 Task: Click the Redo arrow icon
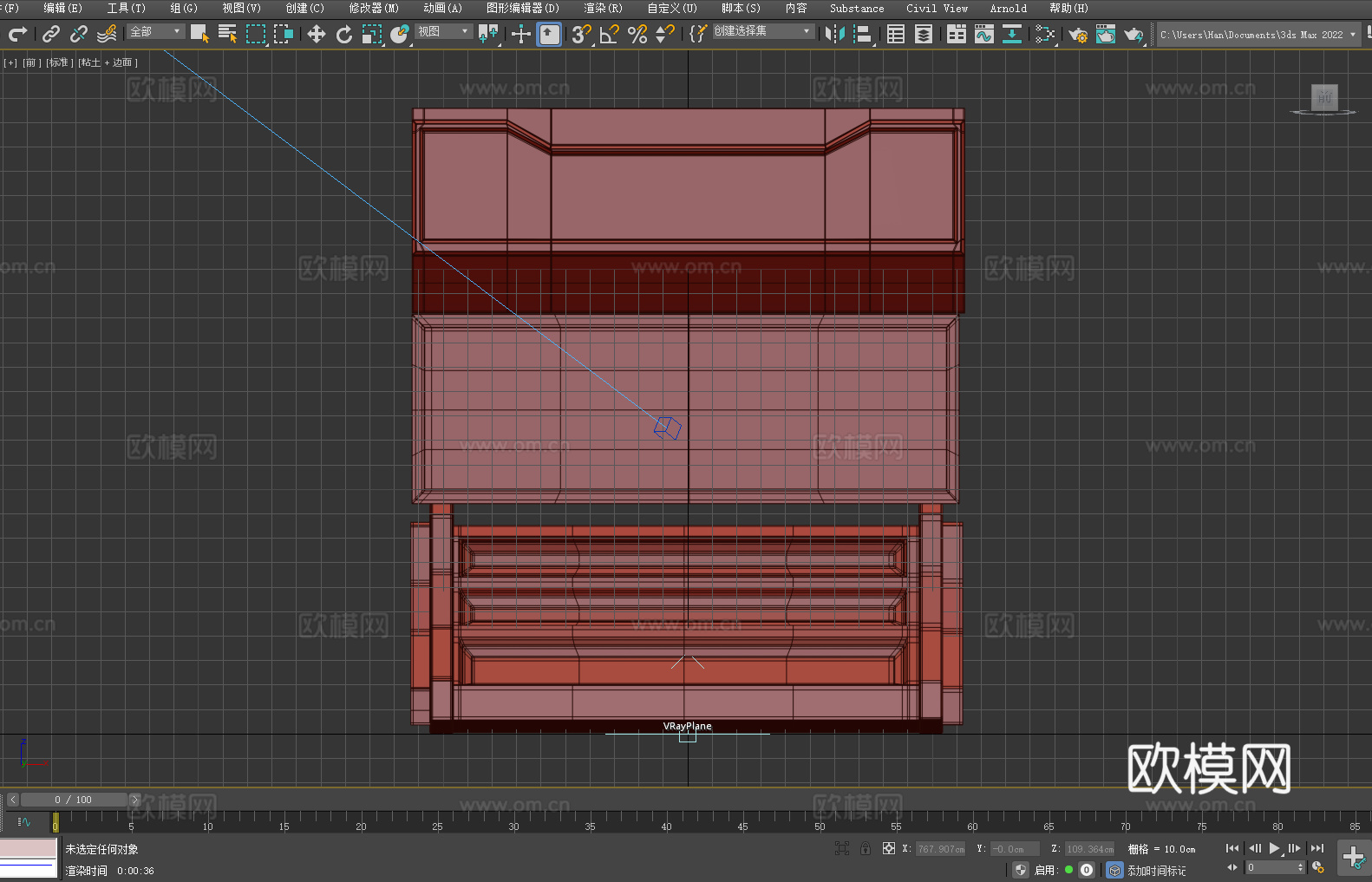(17, 34)
